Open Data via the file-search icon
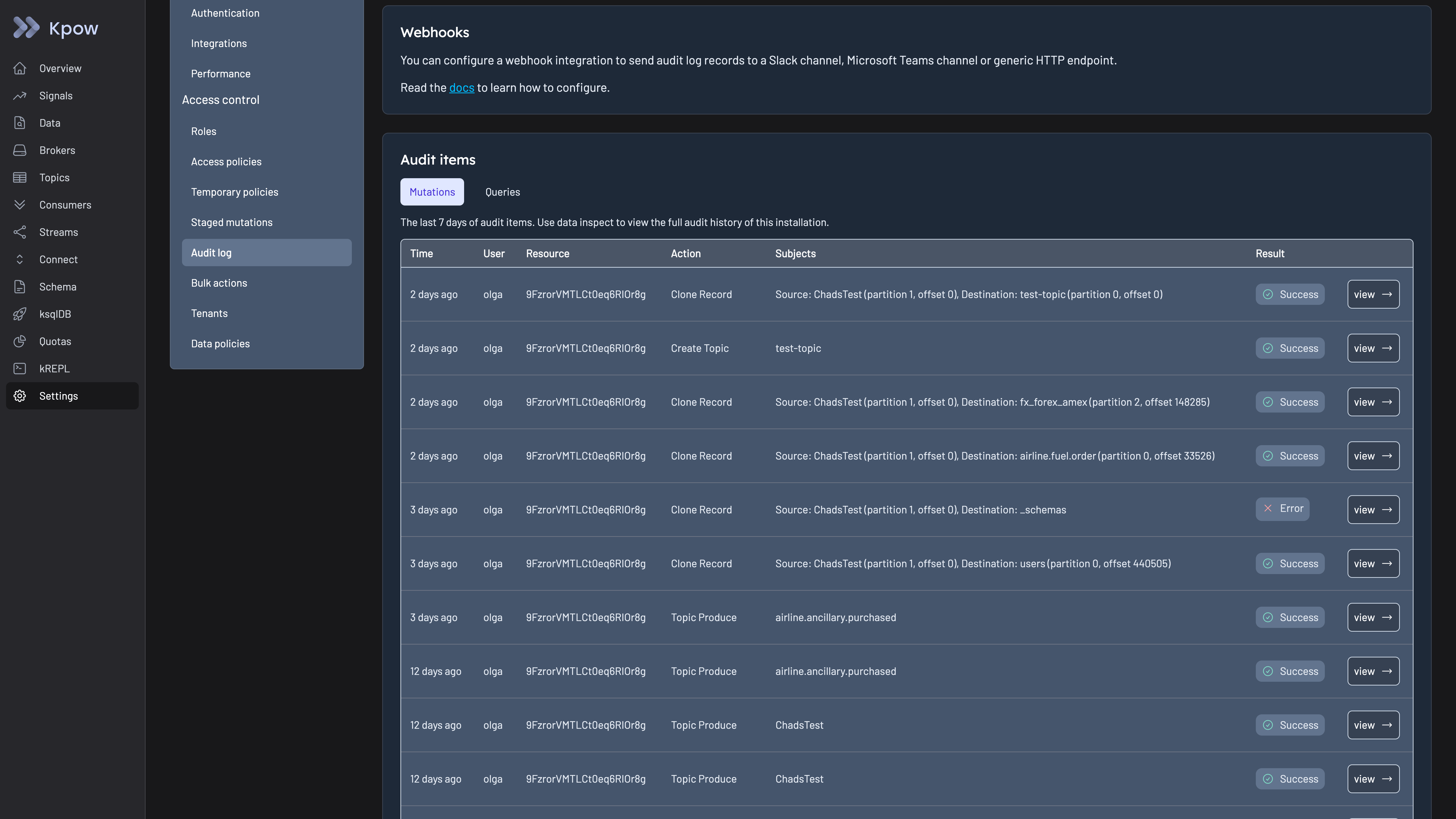Image resolution: width=1456 pixels, height=819 pixels. tap(20, 123)
